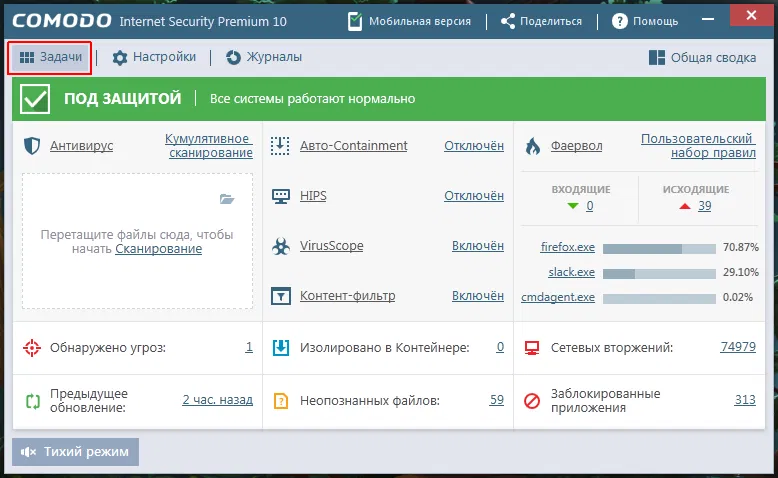Toggle VirusScope 'Включён' status
778x478 pixels.
[478, 246]
